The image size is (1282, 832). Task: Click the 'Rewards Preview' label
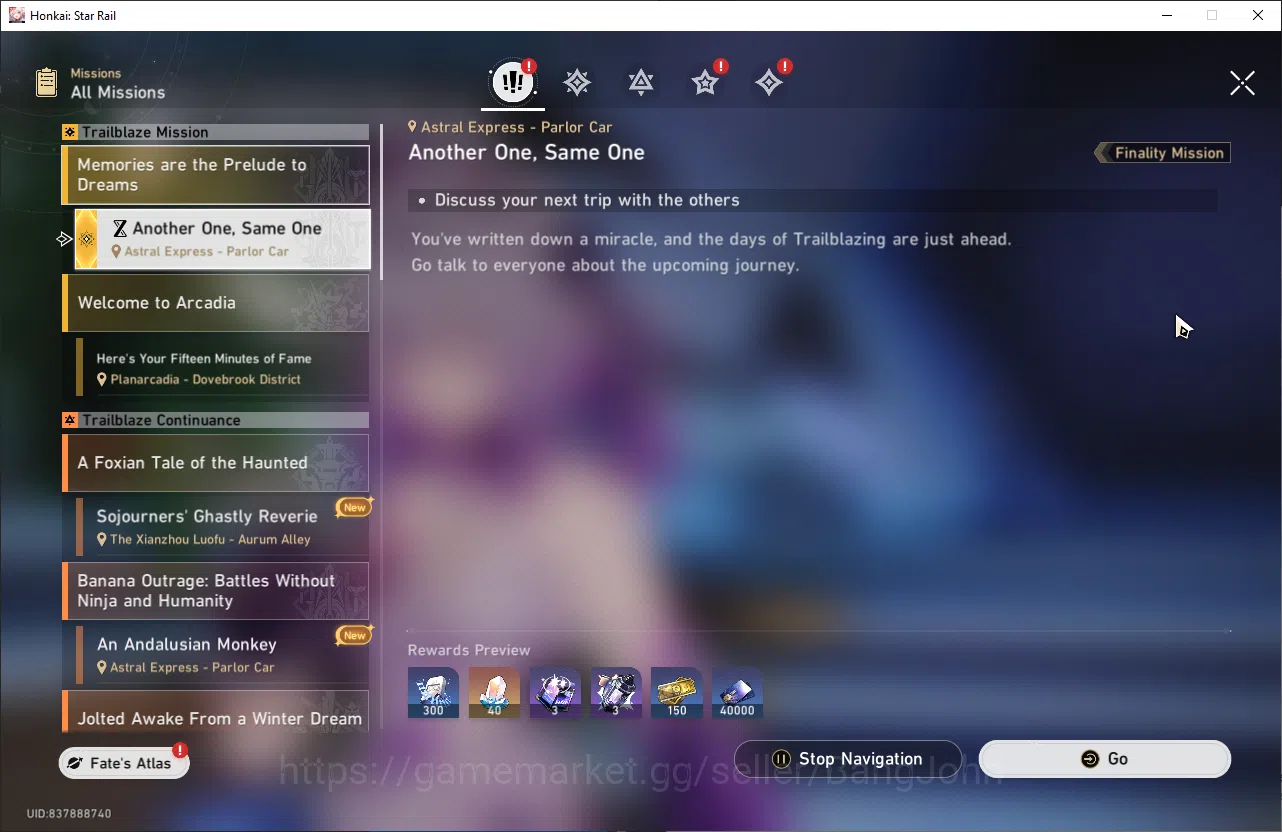469,650
